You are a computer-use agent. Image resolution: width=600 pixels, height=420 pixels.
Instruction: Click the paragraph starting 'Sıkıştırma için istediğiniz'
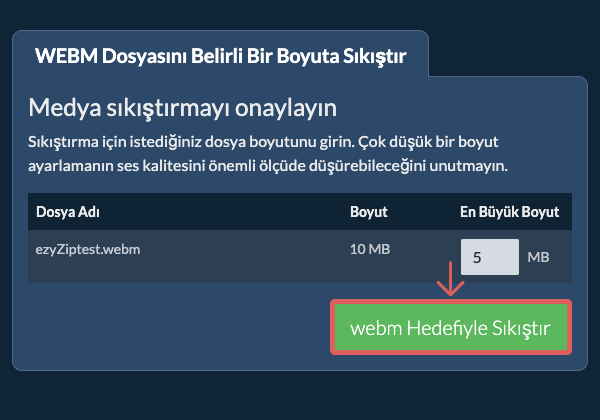tap(268, 154)
